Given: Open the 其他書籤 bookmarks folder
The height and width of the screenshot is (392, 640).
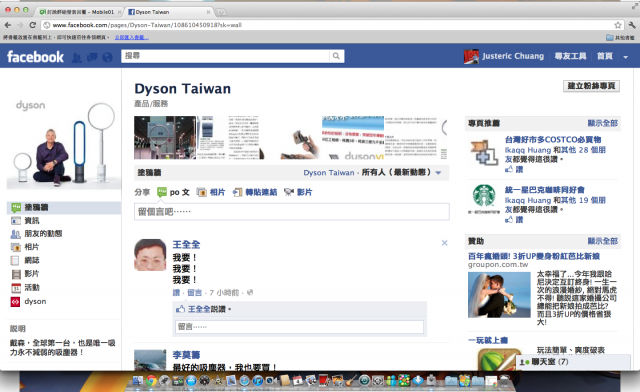Looking at the screenshot, I should [x=620, y=38].
